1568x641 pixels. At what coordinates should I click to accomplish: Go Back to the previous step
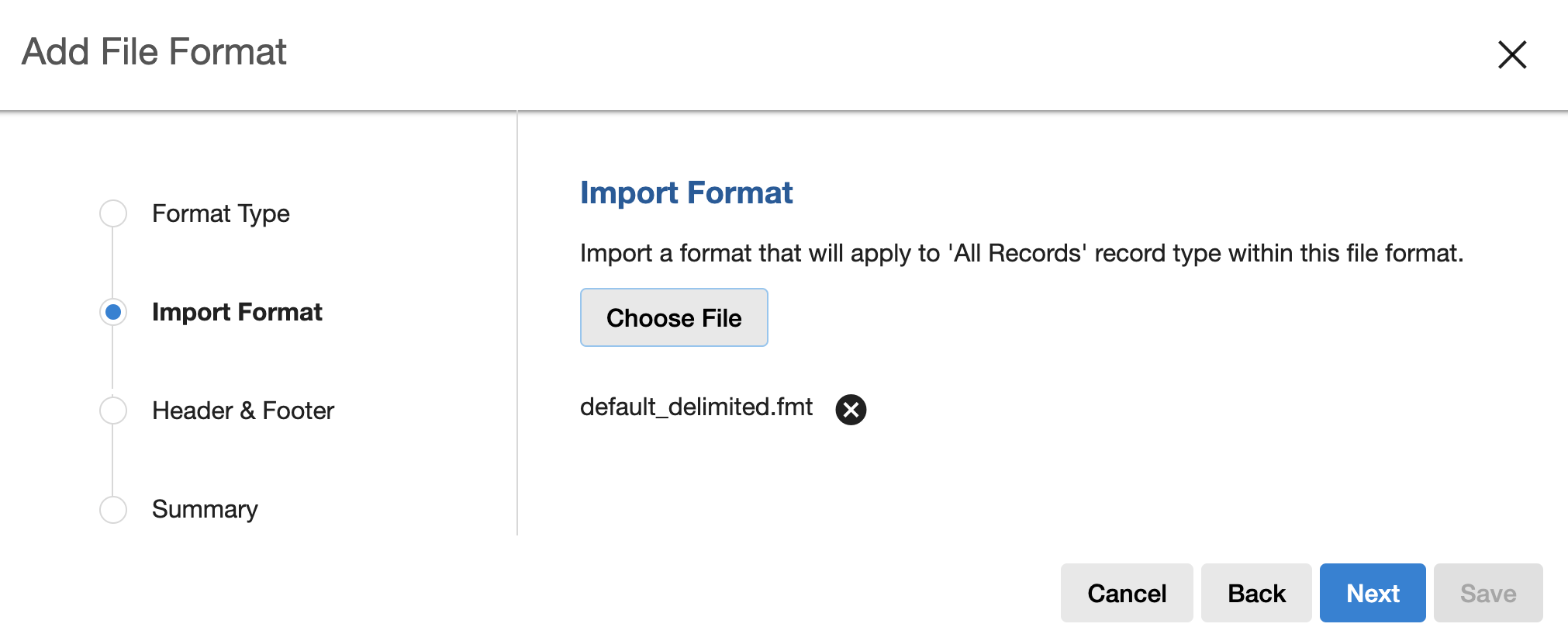click(x=1256, y=593)
